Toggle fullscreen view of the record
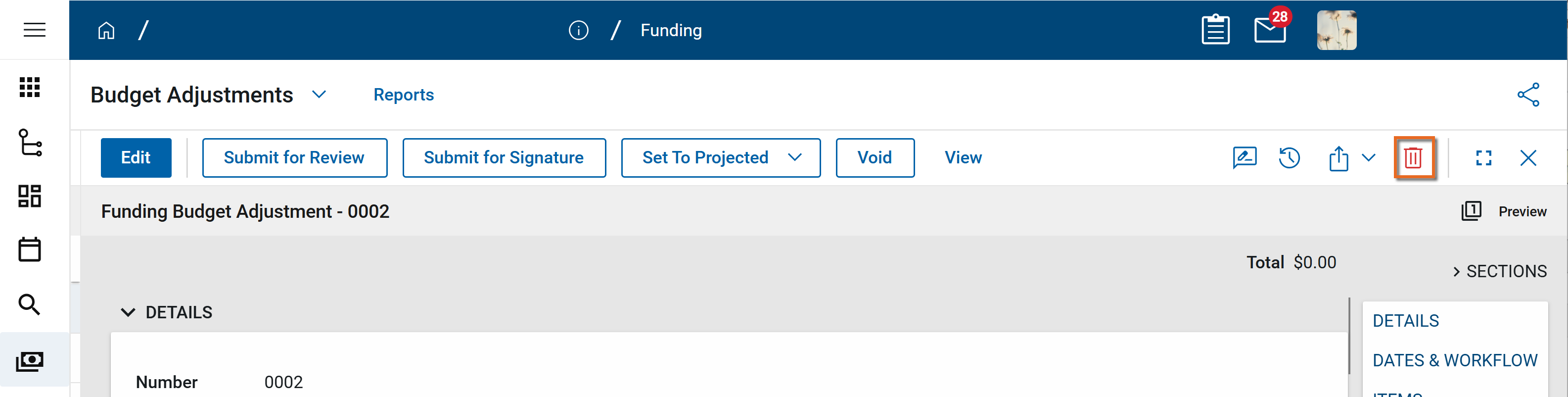 point(1483,158)
